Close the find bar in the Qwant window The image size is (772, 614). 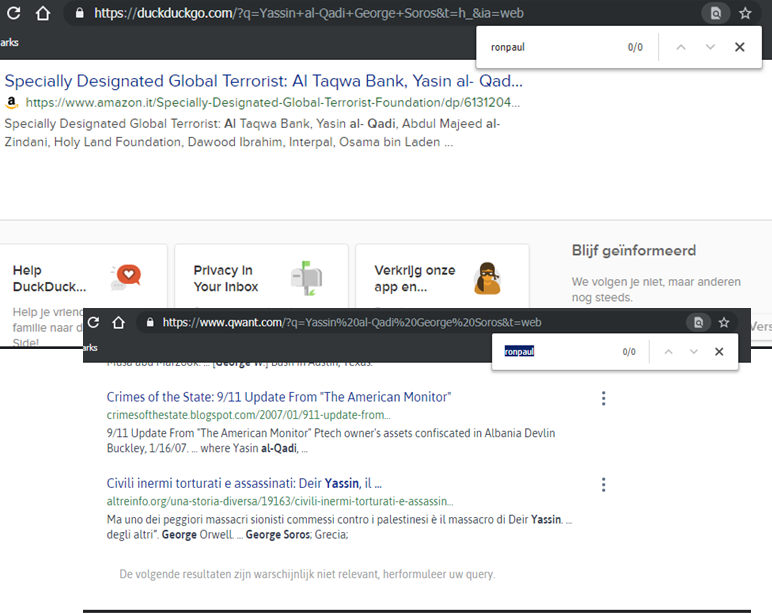click(x=719, y=352)
